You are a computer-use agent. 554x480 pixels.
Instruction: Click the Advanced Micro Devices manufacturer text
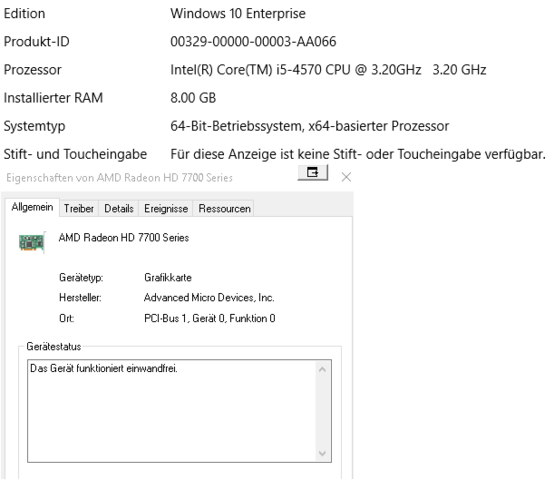click(209, 298)
